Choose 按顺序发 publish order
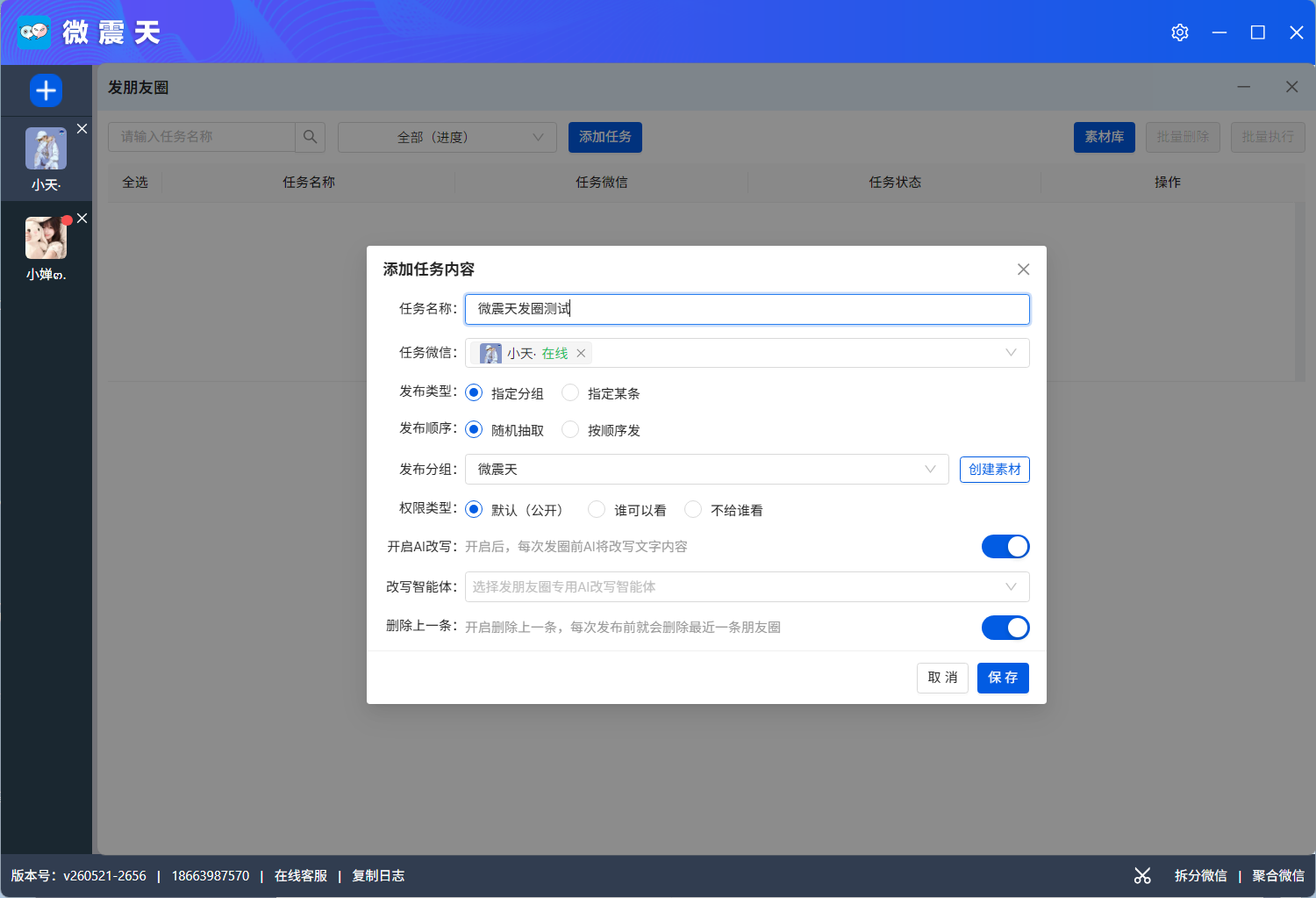The image size is (1316, 898). point(570,429)
